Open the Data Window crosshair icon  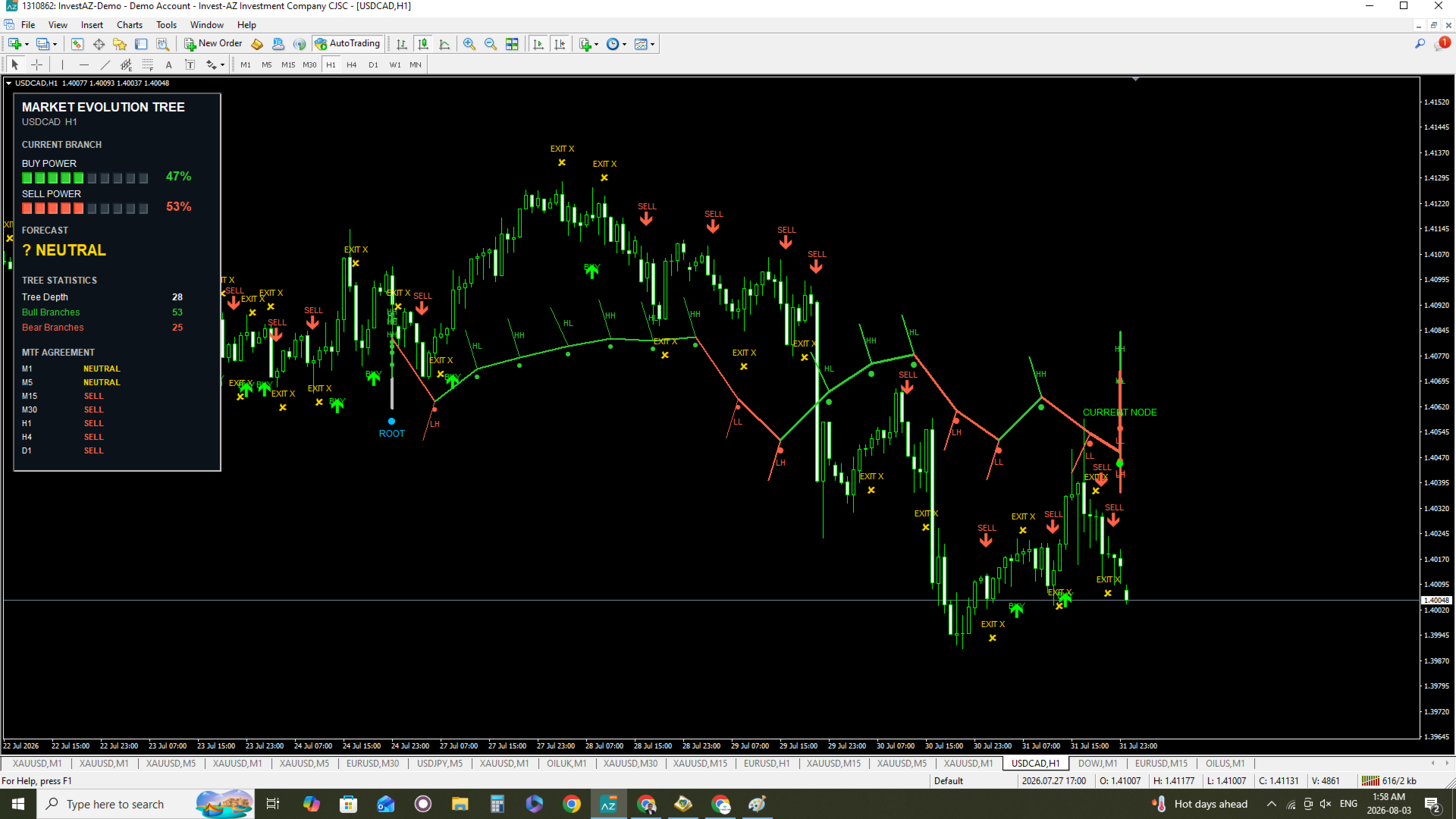[99, 44]
